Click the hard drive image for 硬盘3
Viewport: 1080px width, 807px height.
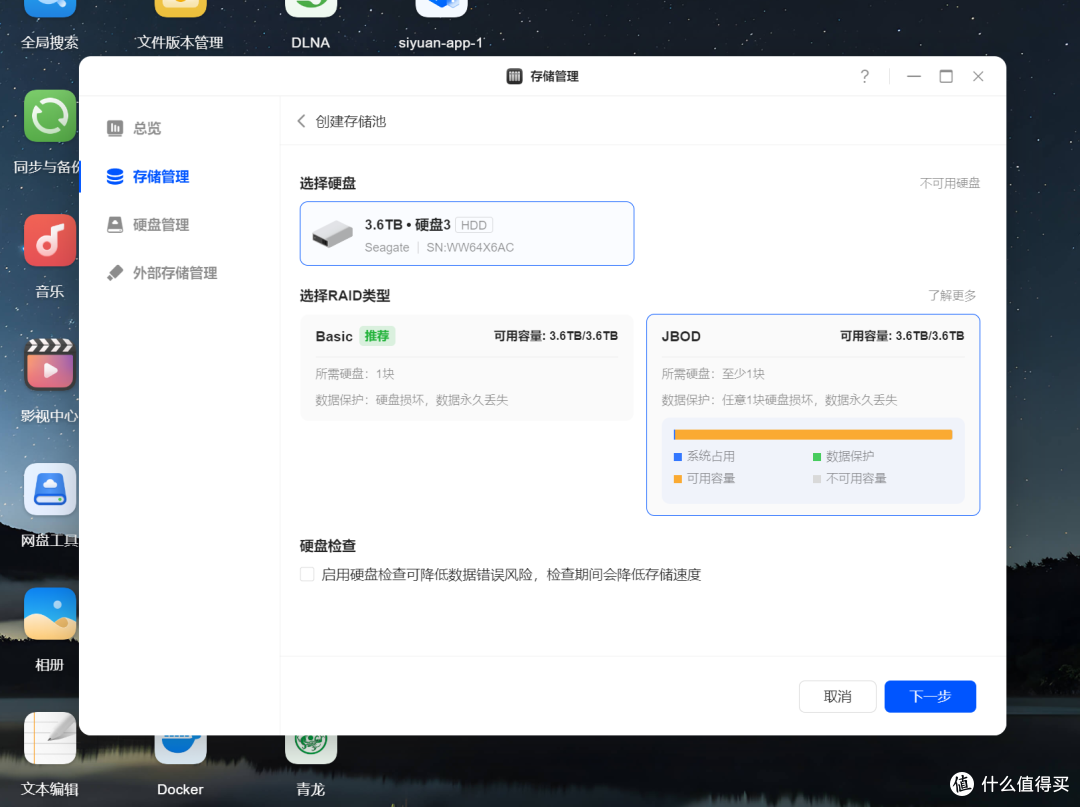(x=333, y=234)
